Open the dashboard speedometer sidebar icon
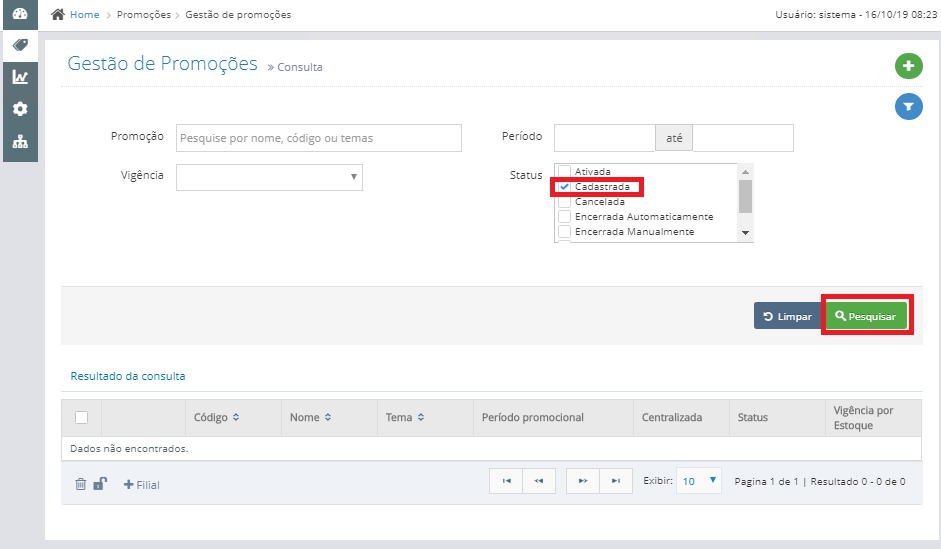Viewport: 941px width, 549px height. pos(20,13)
